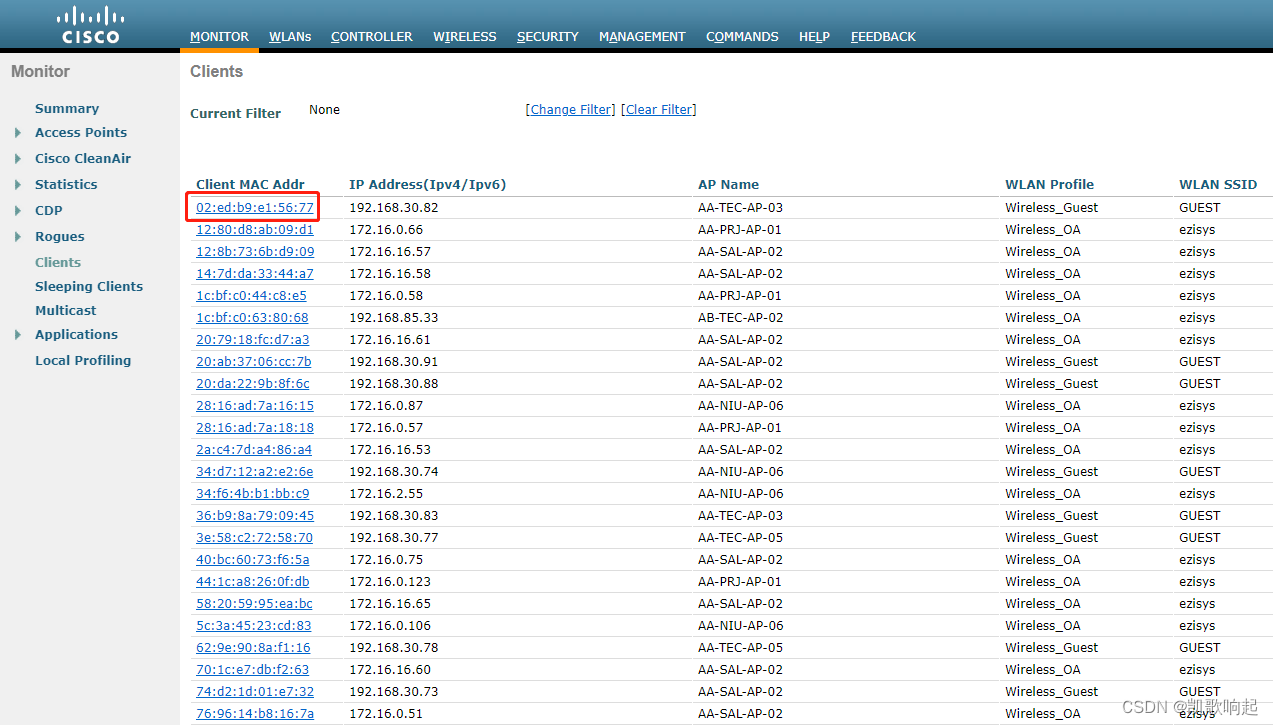Open client 5c:3a:45:23:cd:83 details
The height and width of the screenshot is (725, 1273).
tap(254, 626)
